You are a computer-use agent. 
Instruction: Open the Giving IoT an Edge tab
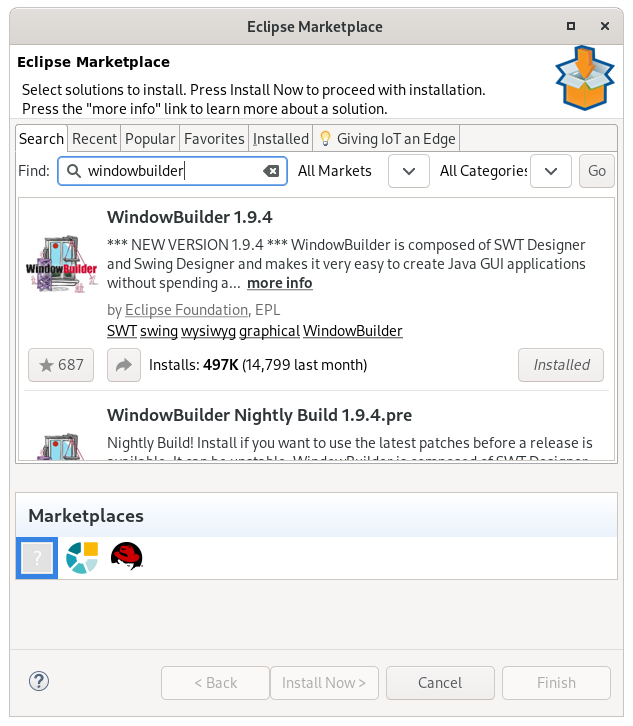tap(387, 138)
